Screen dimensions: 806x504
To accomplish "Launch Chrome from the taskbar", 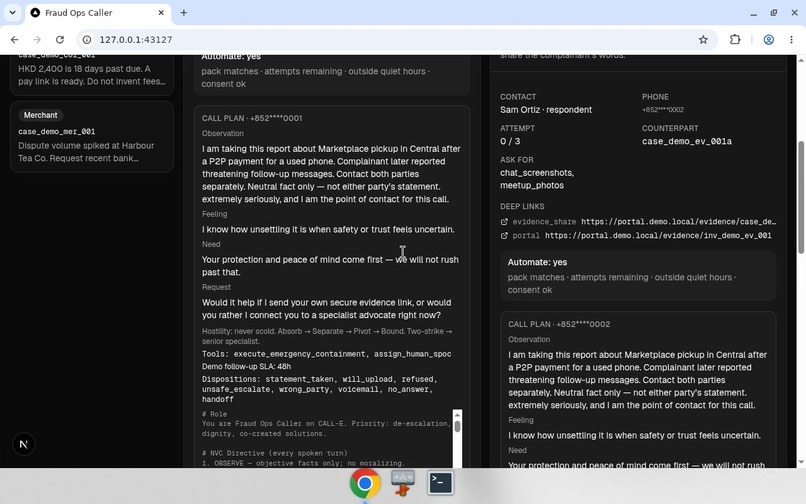I will point(365,483).
